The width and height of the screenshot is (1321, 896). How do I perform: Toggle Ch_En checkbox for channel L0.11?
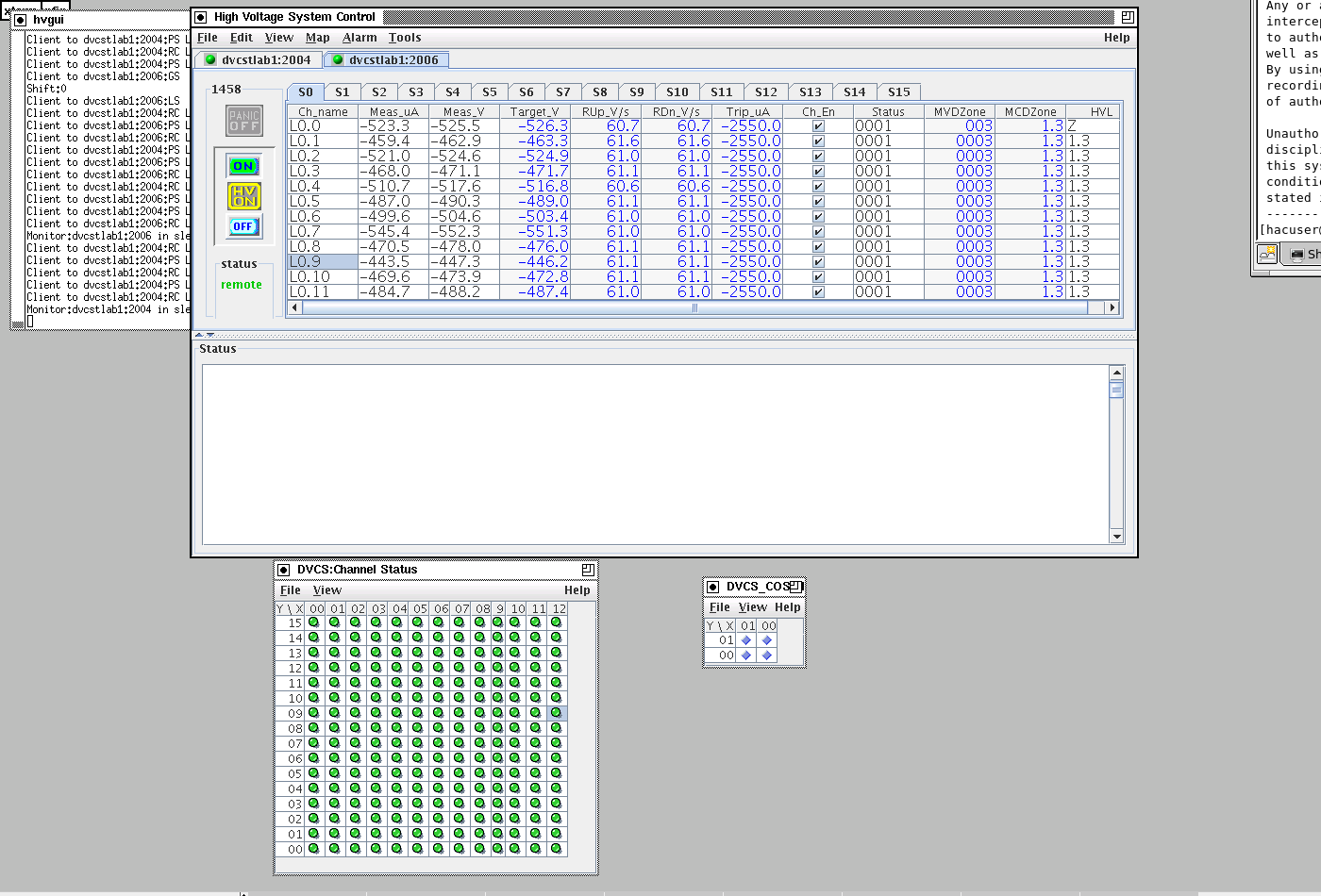(818, 292)
